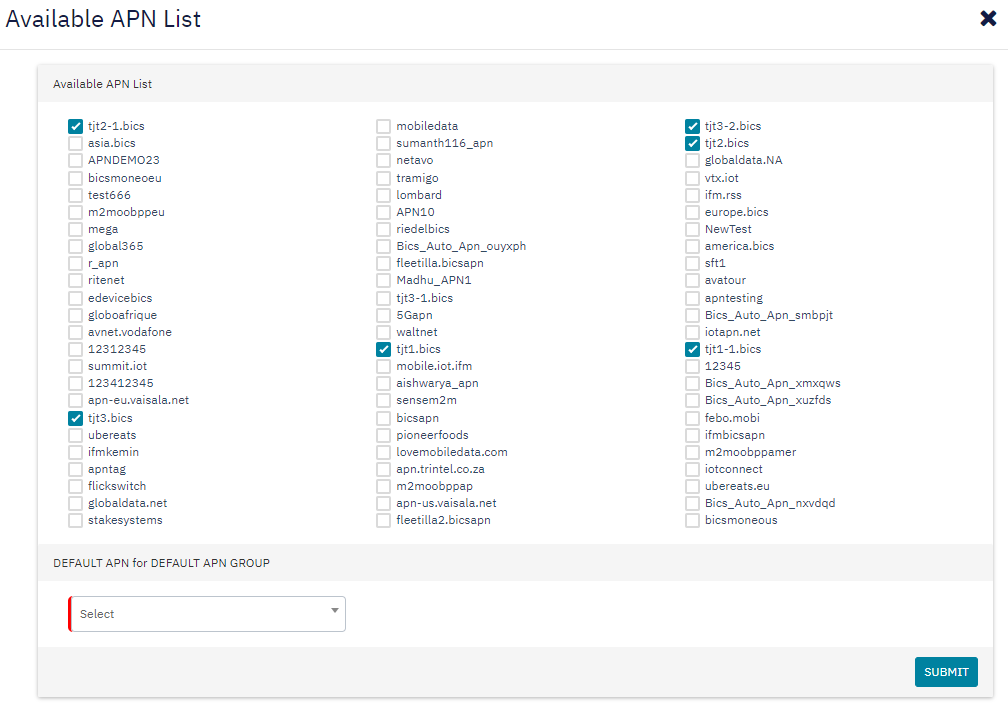Viewport: 1008px width, 704px height.
Task: Select the europe.bics APN checkbox
Action: tap(692, 212)
